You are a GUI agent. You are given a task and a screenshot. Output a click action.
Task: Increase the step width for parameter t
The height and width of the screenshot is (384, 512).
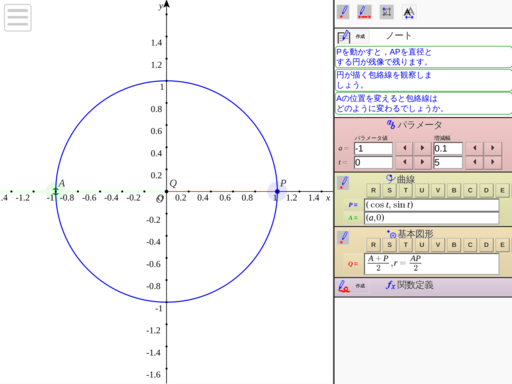tap(493, 162)
